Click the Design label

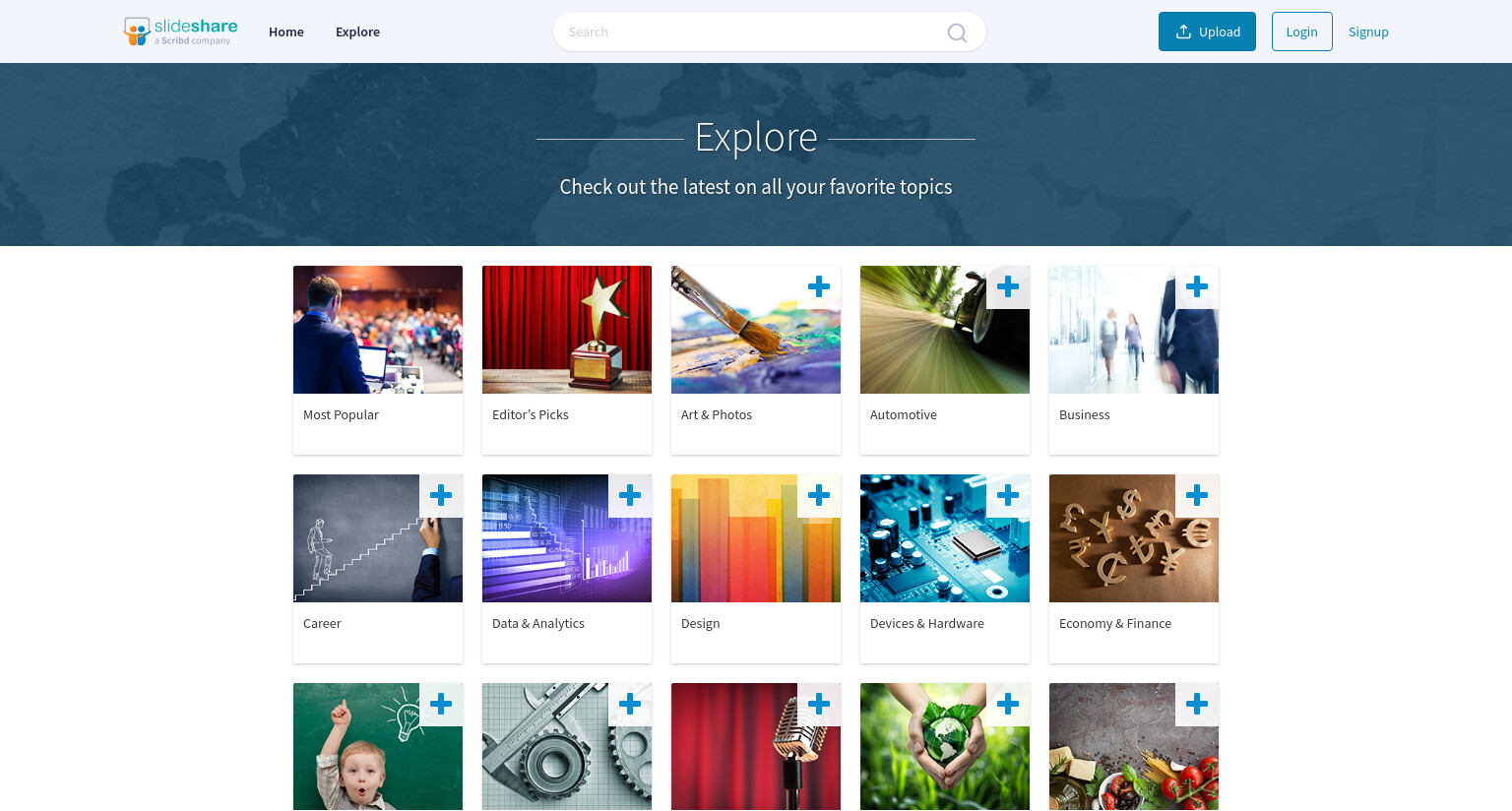(x=701, y=623)
